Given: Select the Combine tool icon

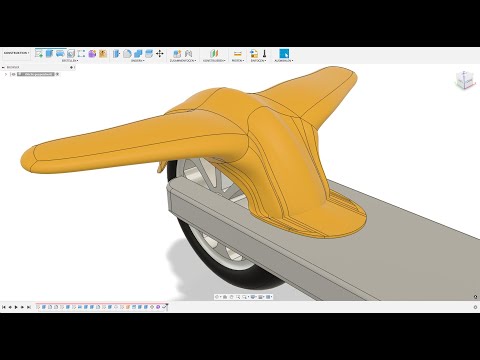Looking at the screenshot, I should coord(138,53).
